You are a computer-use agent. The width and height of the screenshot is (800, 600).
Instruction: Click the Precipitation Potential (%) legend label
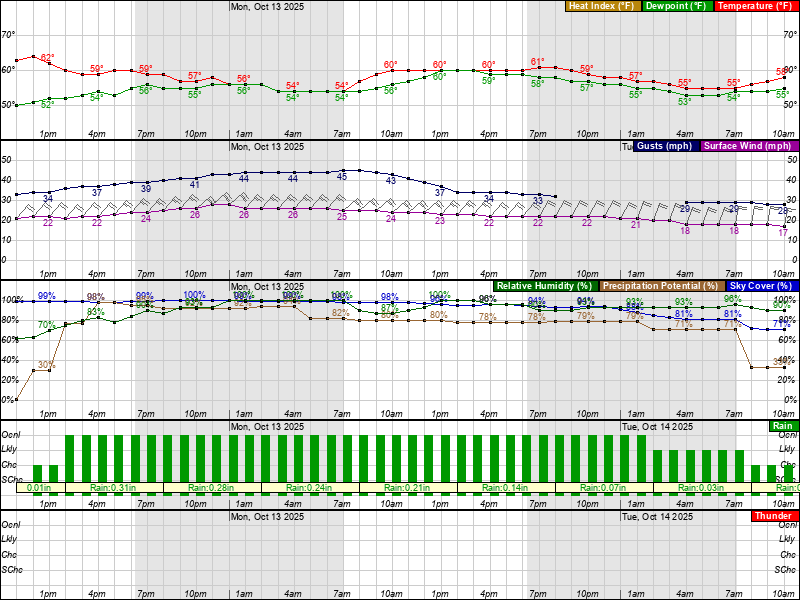tap(659, 286)
